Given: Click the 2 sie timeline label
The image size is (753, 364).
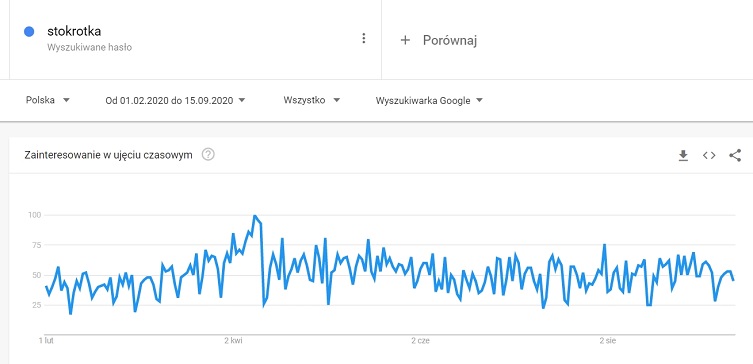Looking at the screenshot, I should (607, 341).
